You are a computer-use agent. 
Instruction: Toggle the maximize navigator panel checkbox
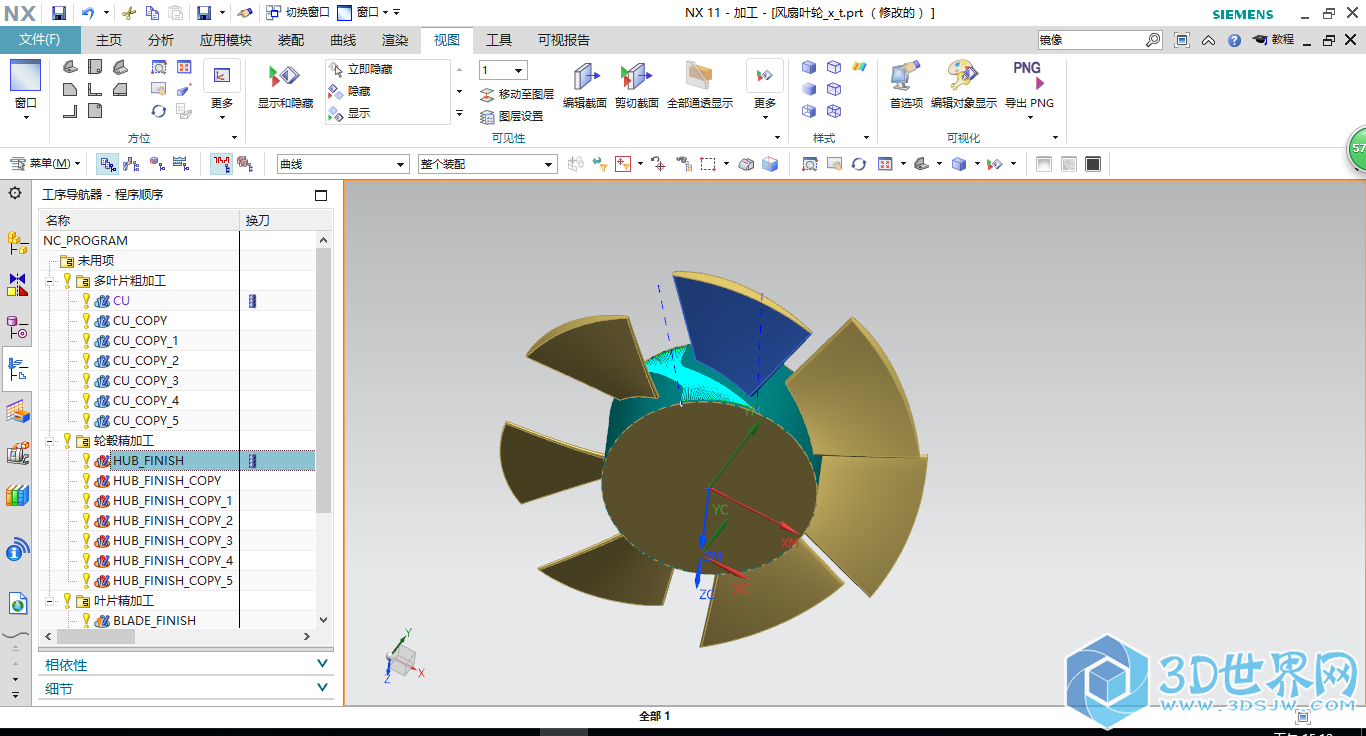[x=321, y=195]
